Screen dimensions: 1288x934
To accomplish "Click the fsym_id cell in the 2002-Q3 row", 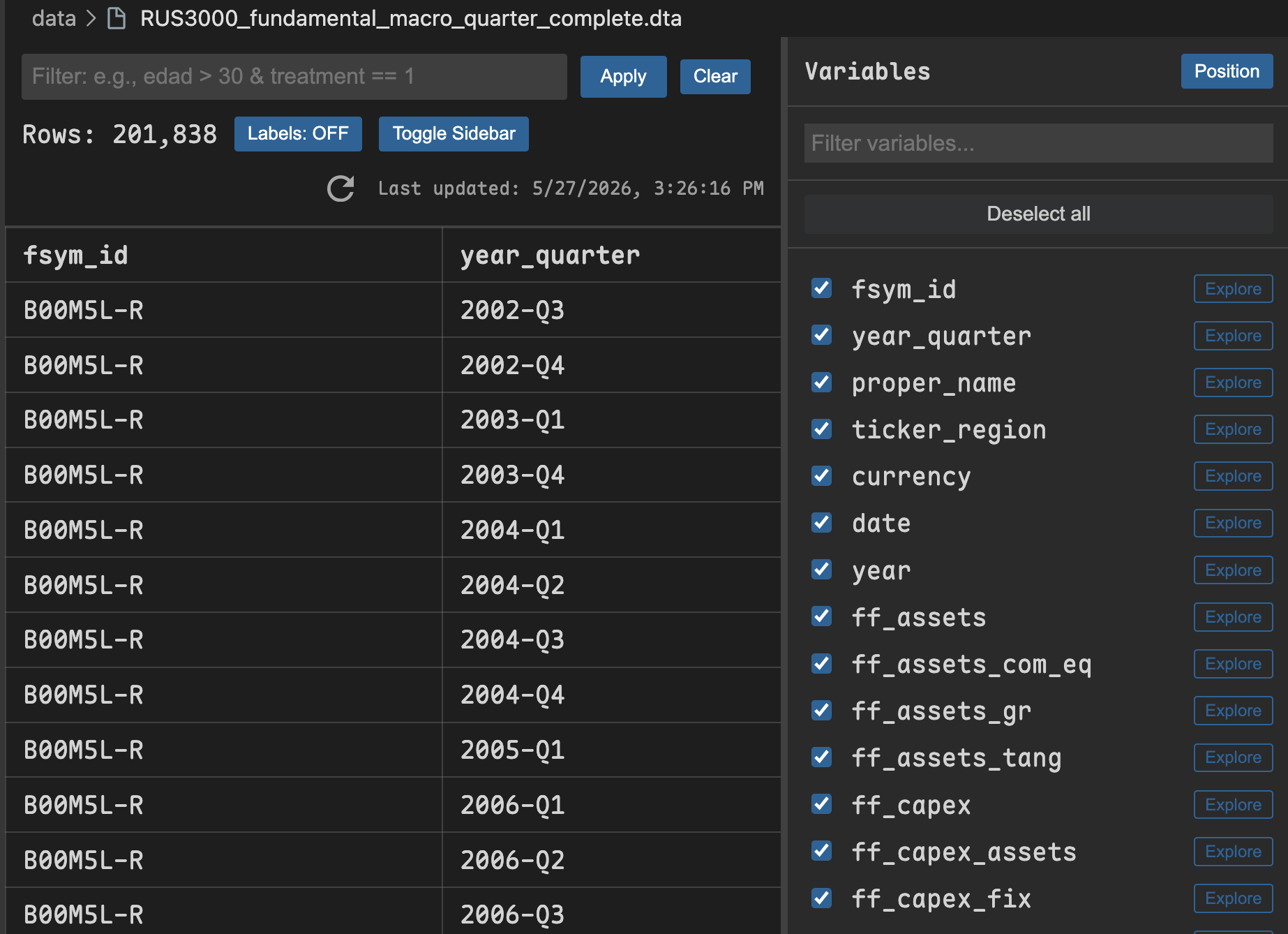I will tap(224, 310).
